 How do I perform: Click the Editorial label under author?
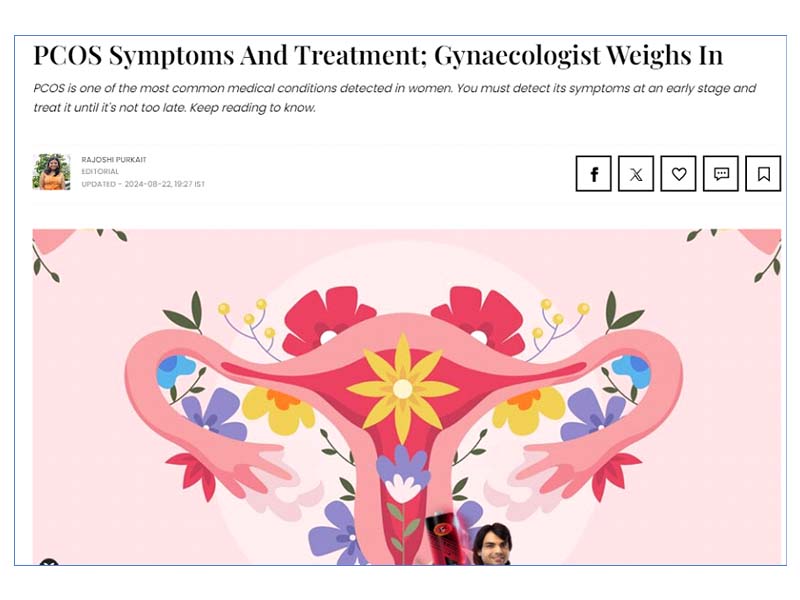[x=100, y=171]
